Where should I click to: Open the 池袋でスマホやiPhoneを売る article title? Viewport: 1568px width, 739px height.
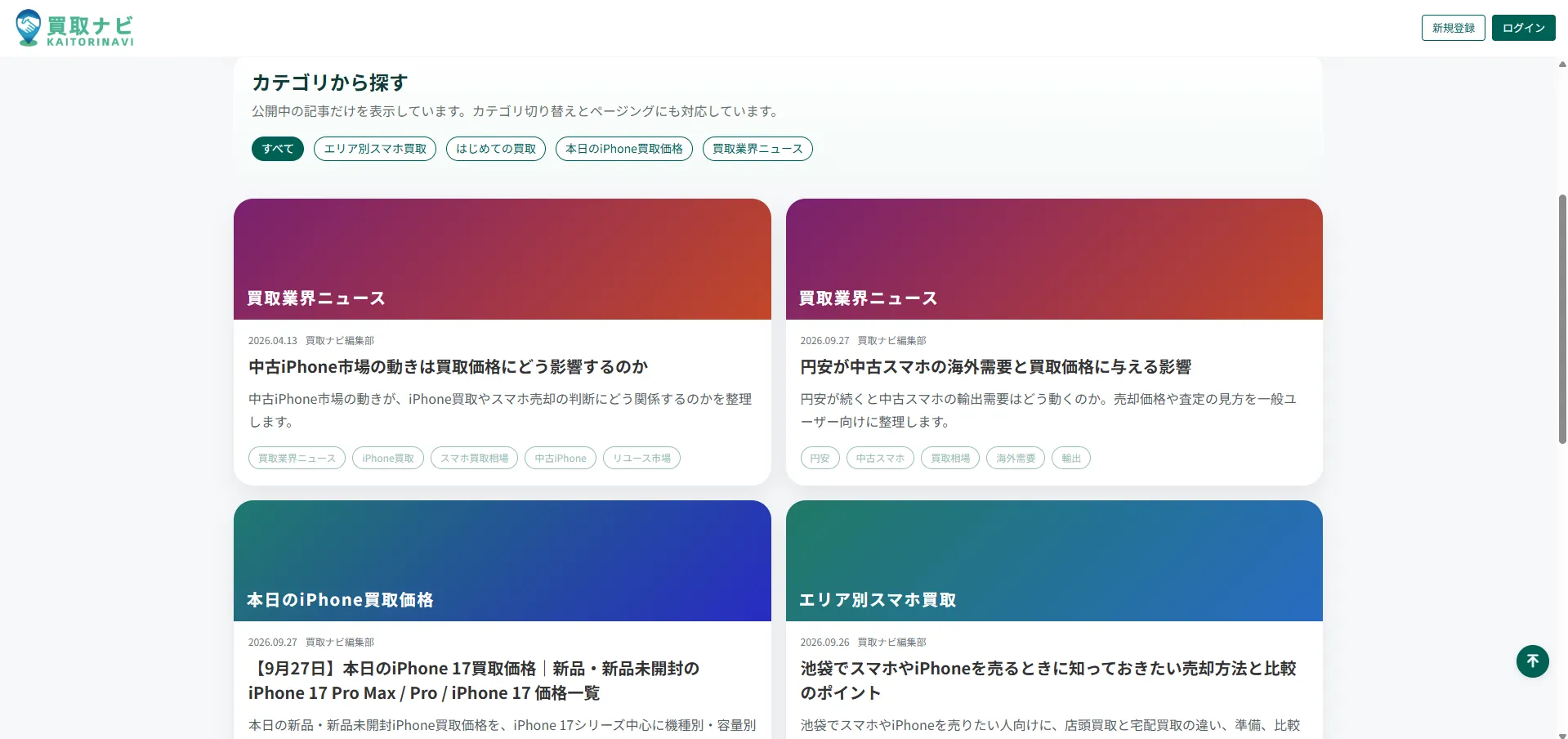coord(1048,680)
